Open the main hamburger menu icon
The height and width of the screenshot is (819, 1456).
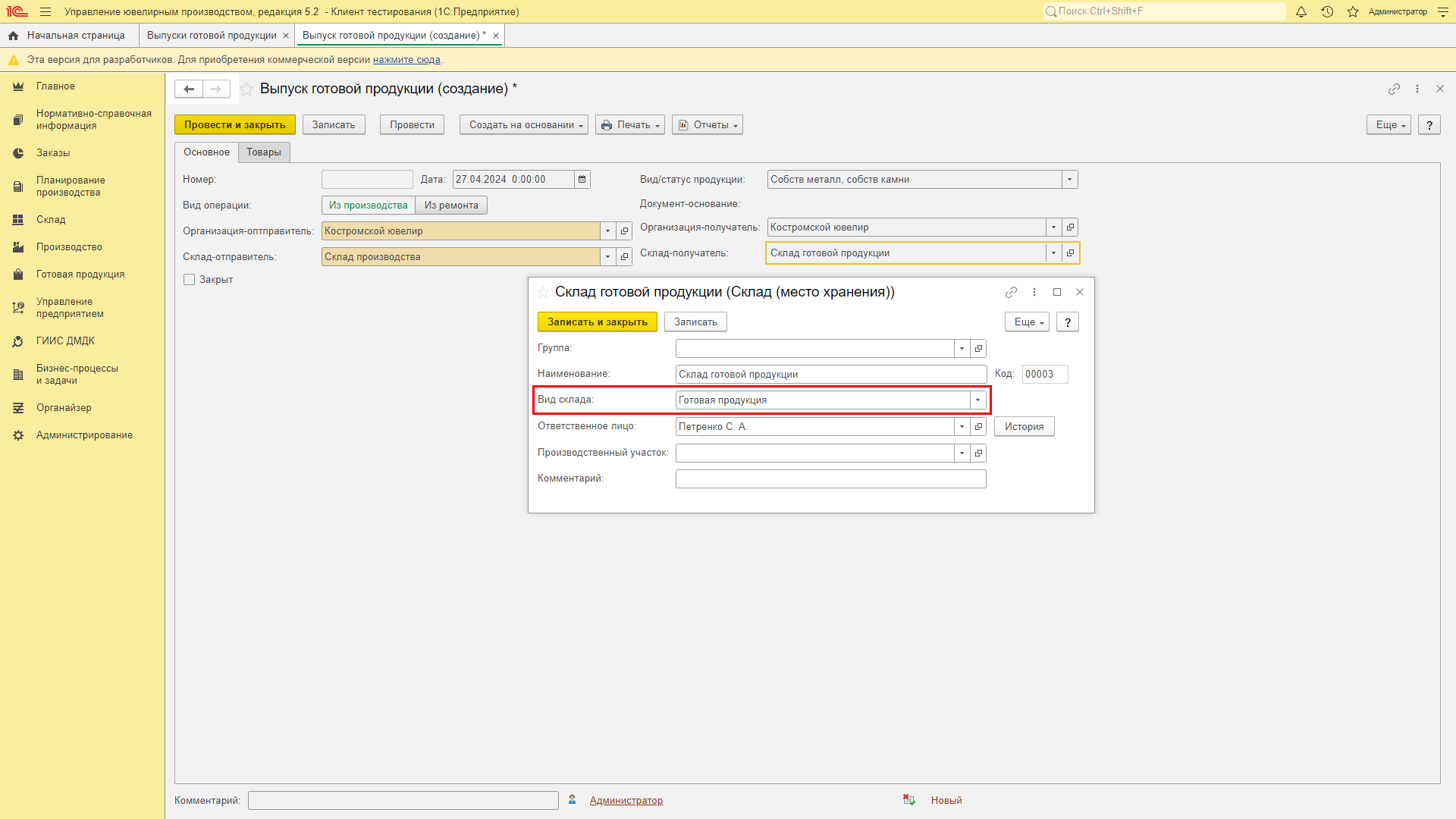[45, 11]
